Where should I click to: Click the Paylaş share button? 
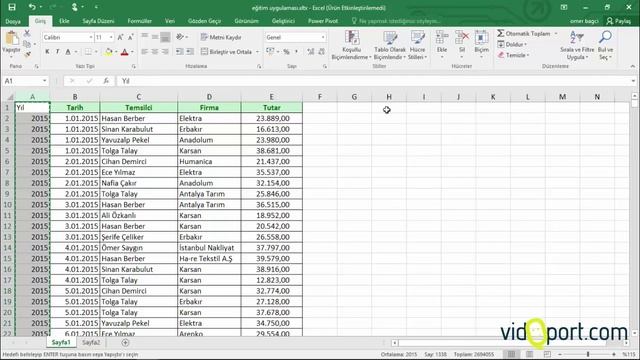point(618,21)
